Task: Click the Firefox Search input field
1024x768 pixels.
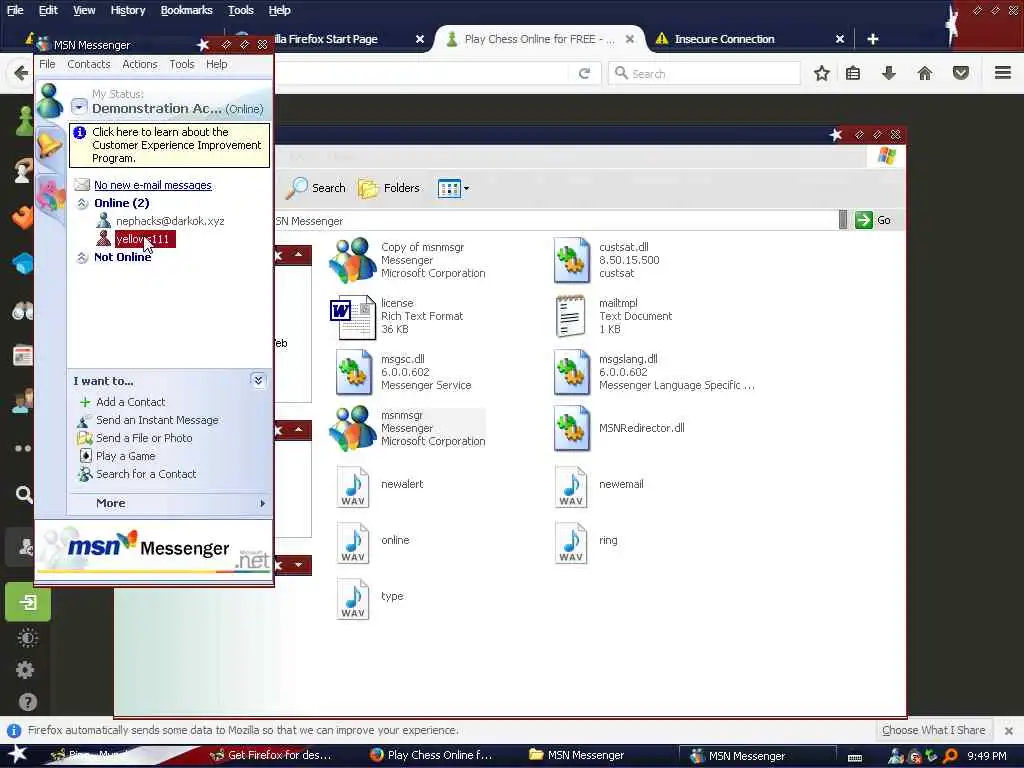Action: click(x=705, y=73)
